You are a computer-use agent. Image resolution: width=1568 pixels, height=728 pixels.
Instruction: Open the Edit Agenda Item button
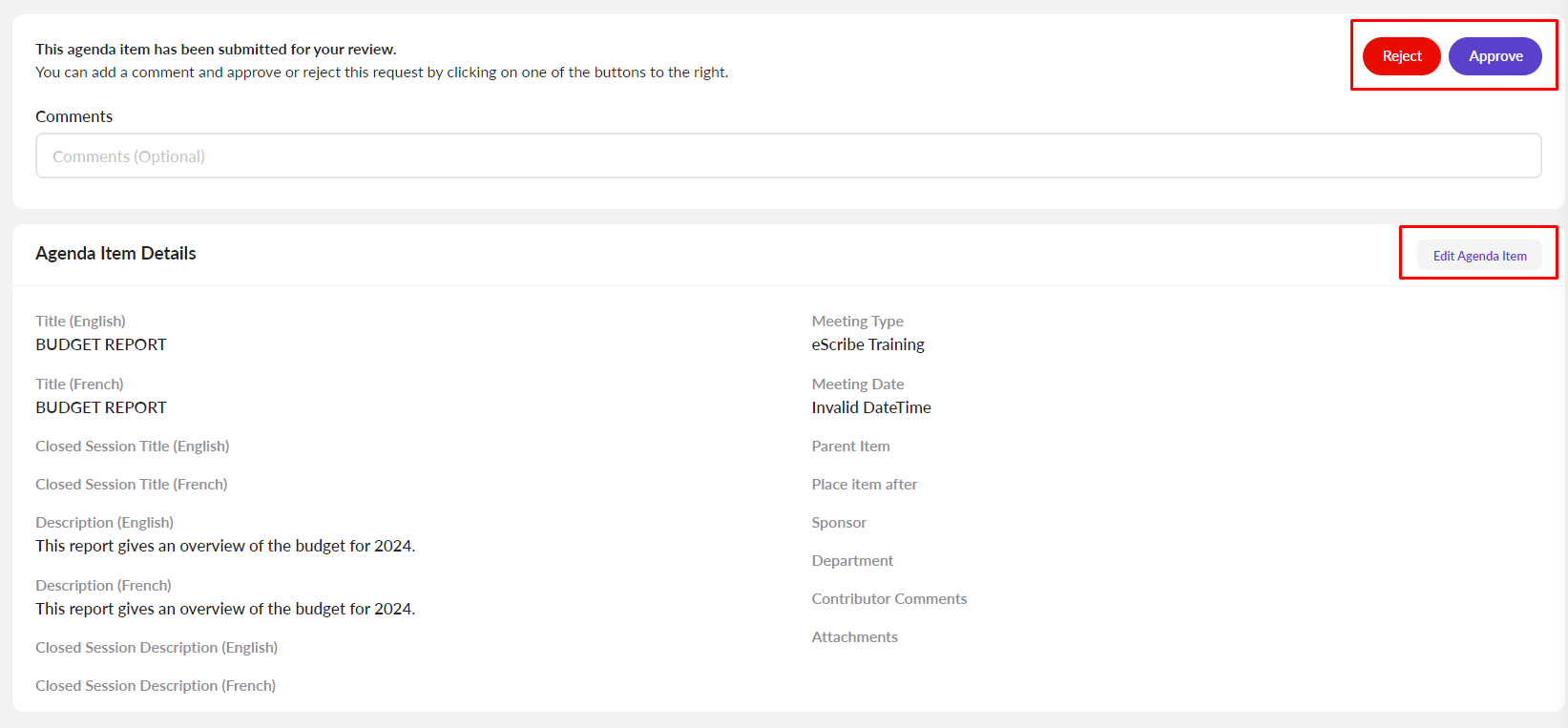click(x=1479, y=256)
